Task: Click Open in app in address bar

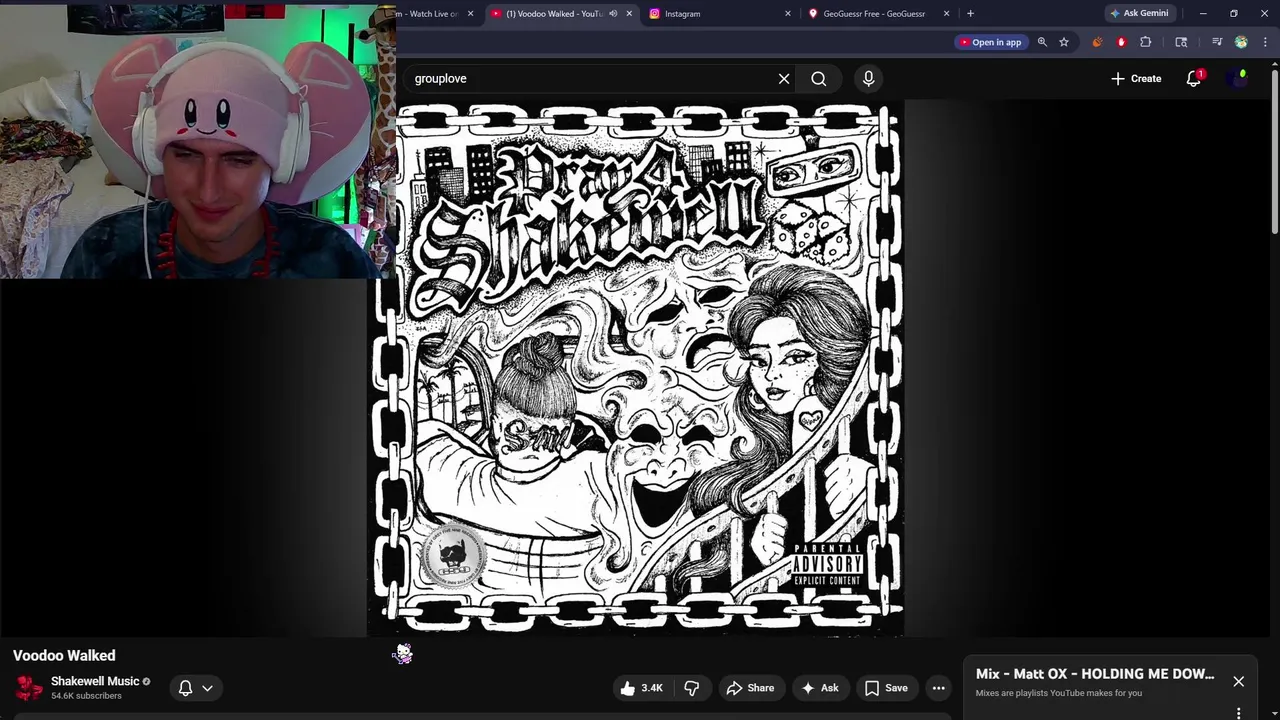Action: (990, 42)
